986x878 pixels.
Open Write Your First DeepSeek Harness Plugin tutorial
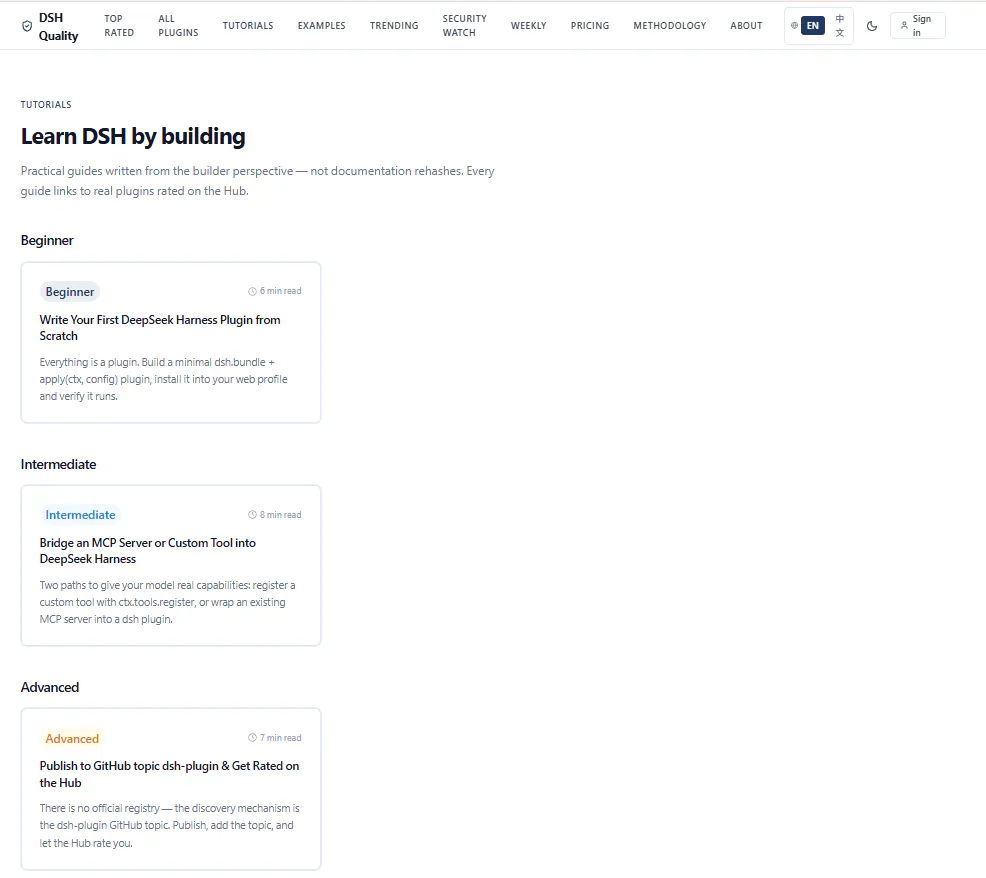pyautogui.click(x=160, y=328)
